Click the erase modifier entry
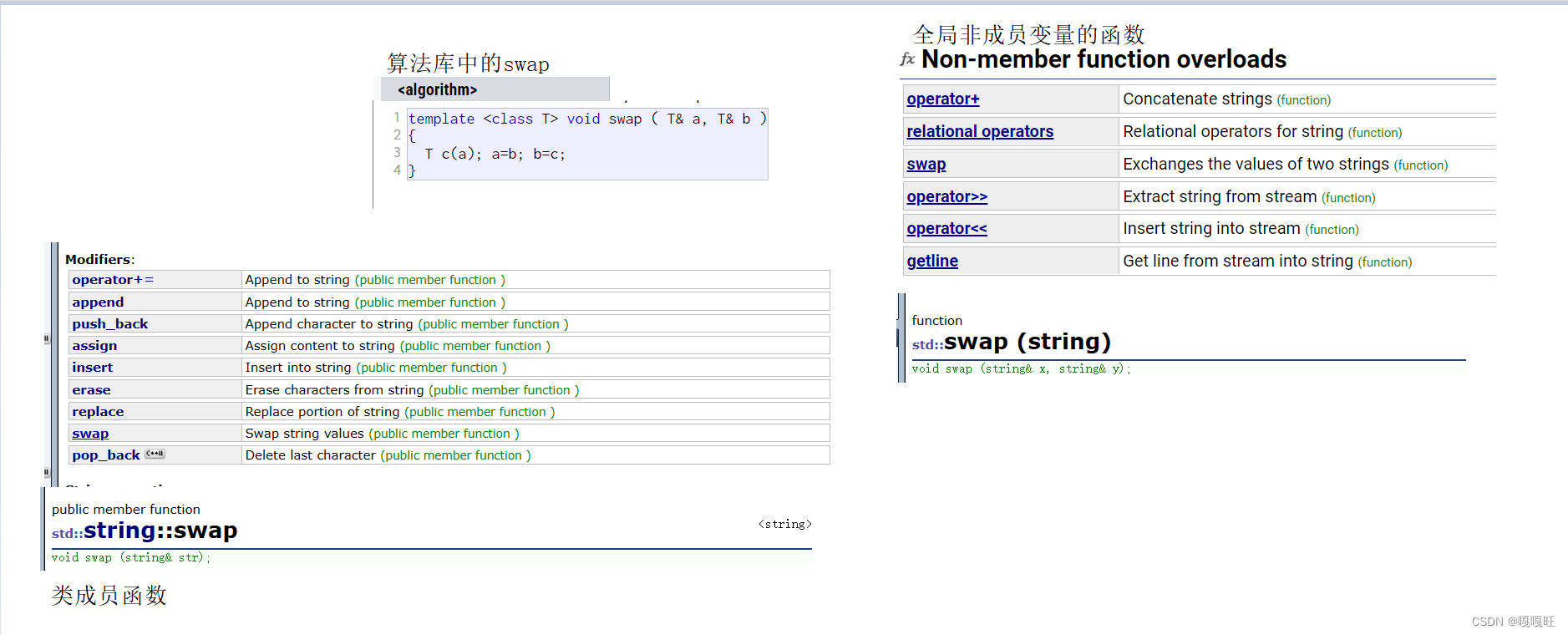Image resolution: width=1568 pixels, height=635 pixels. (91, 390)
